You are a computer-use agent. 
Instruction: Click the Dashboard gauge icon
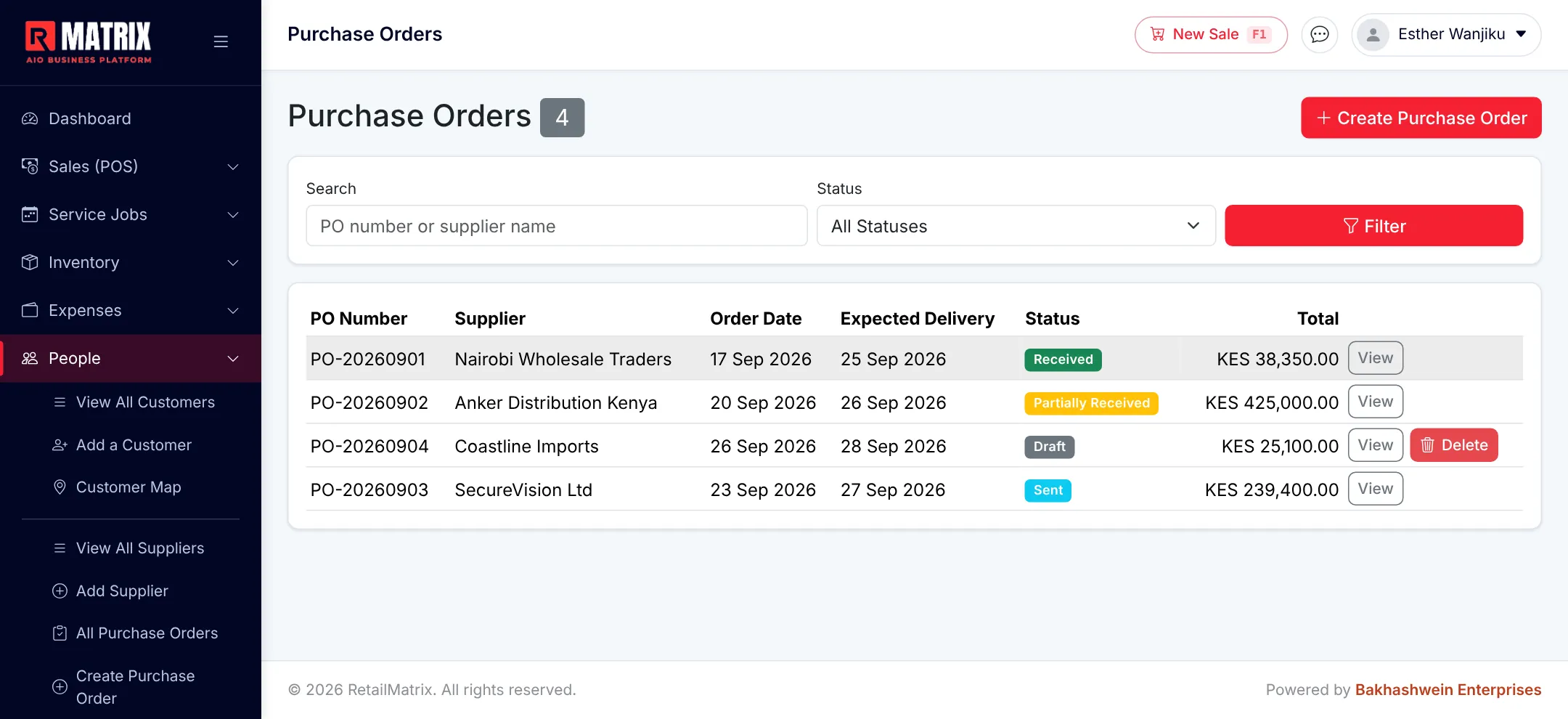pos(30,118)
